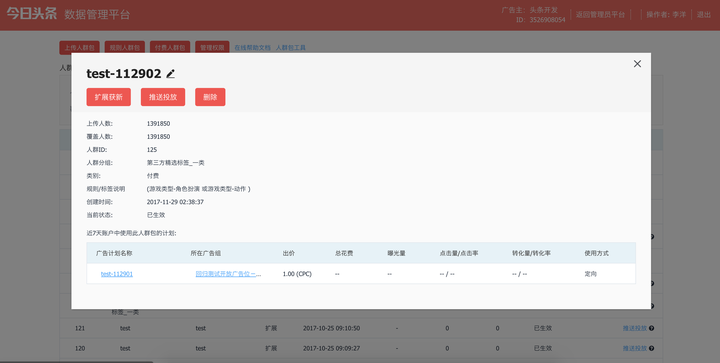Click the help icon in row 120

coord(652,348)
